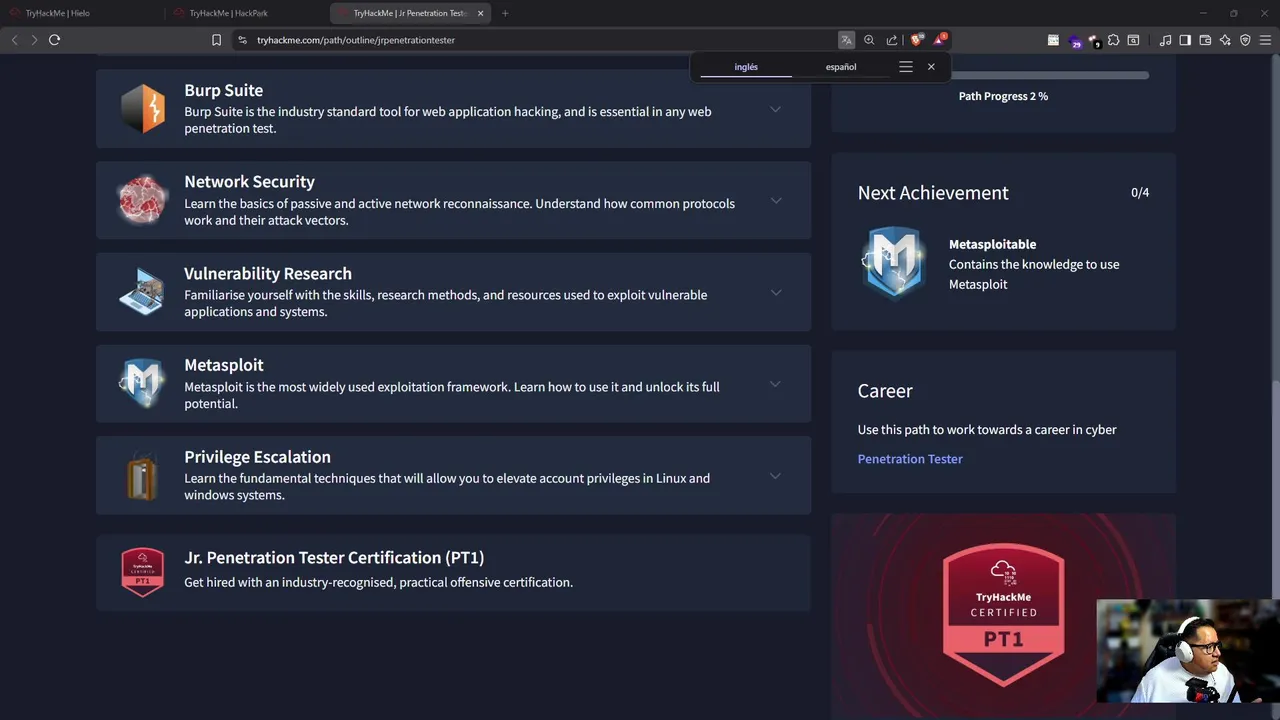Click the music note media control icon
This screenshot has width=1280, height=720.
[1165, 40]
